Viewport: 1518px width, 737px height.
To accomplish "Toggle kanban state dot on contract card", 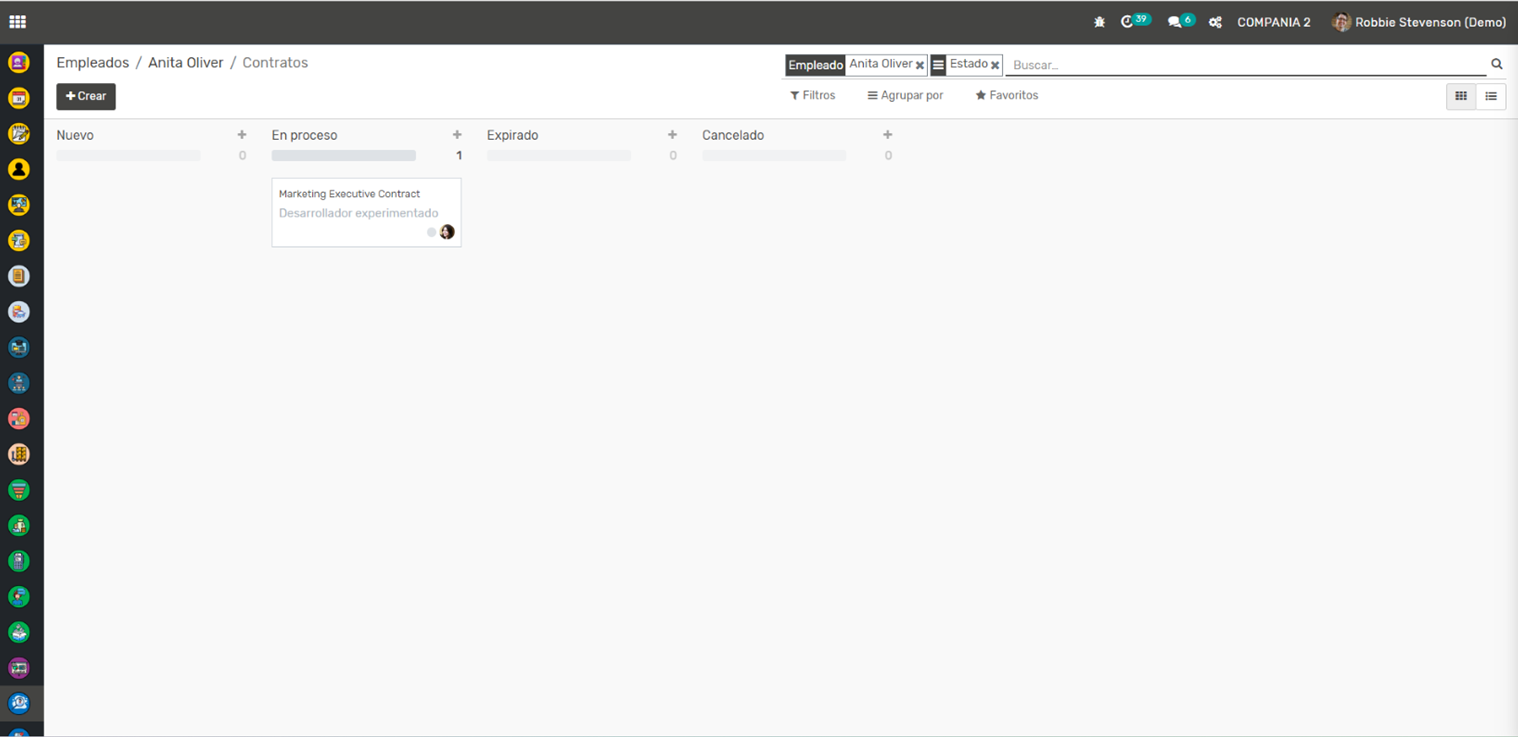I will coord(431,232).
